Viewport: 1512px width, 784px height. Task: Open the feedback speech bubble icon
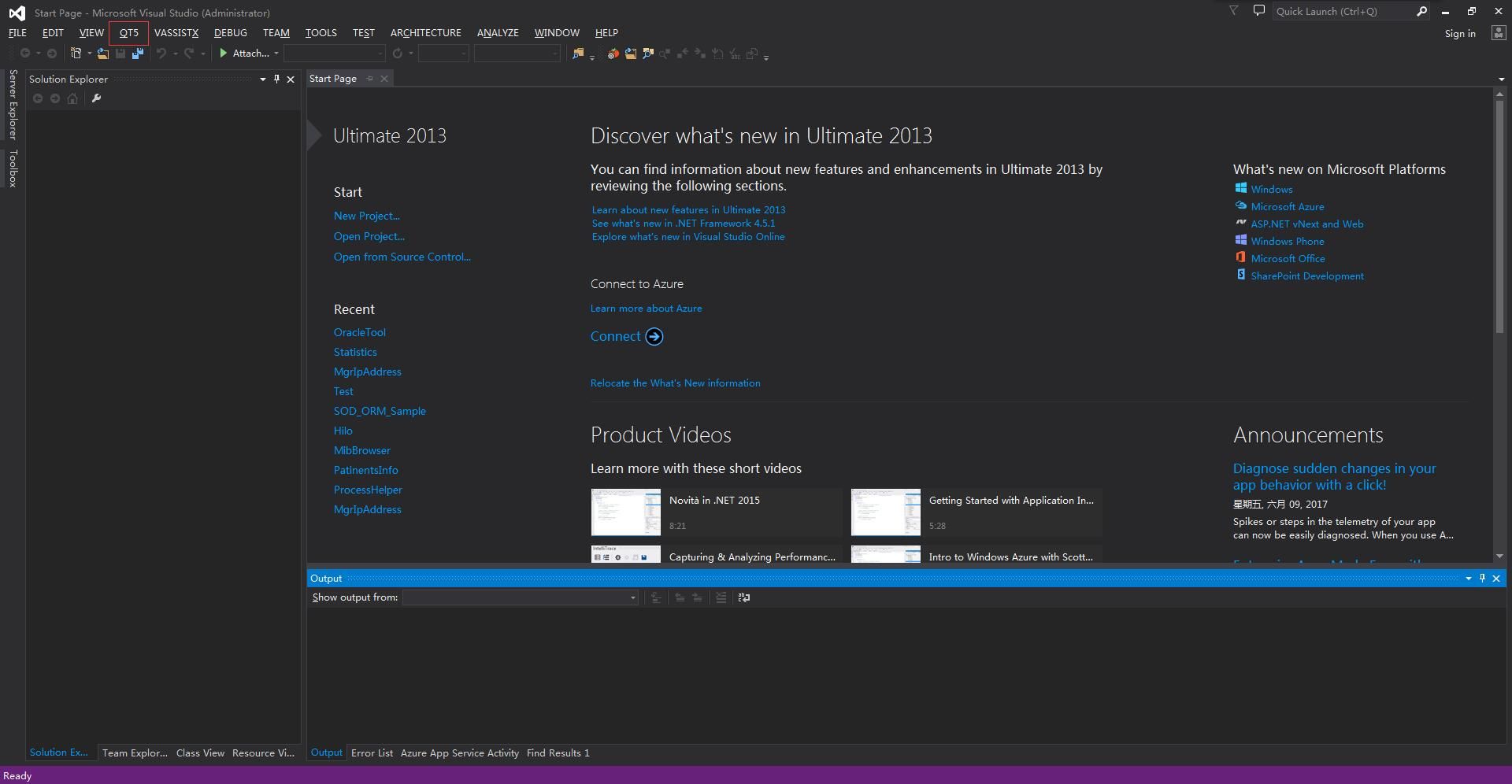[1258, 11]
